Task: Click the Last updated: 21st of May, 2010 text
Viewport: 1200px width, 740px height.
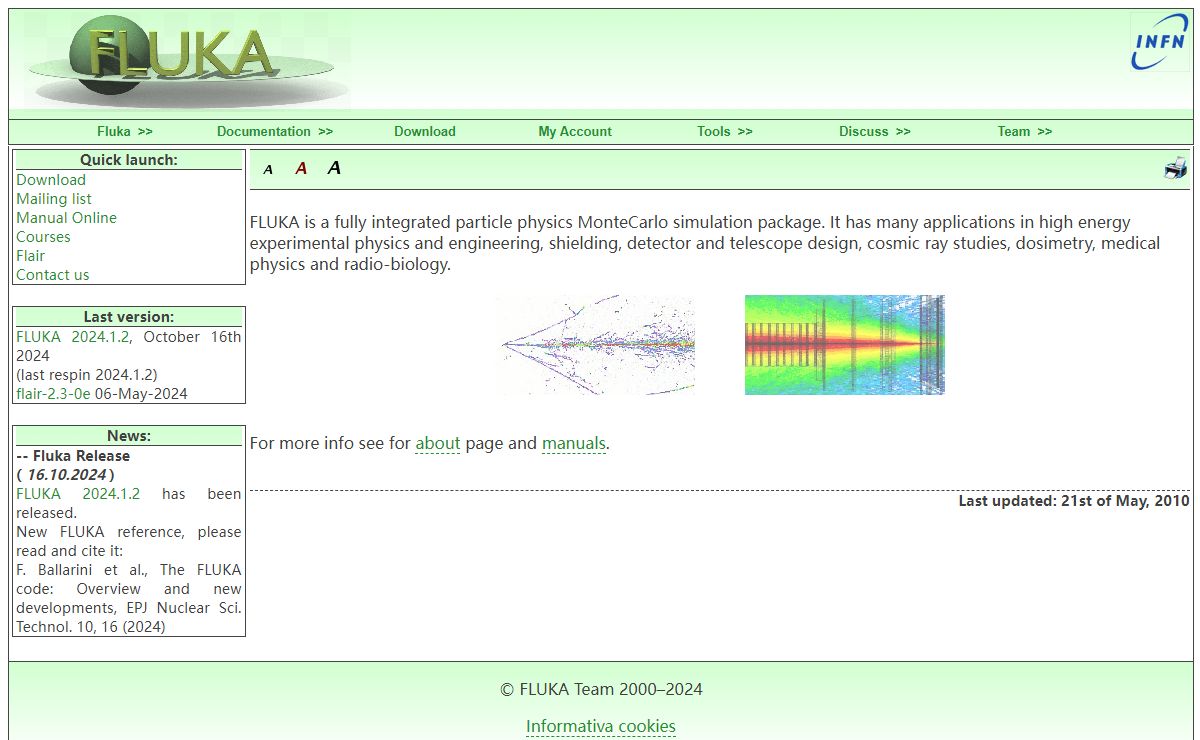Action: click(1074, 501)
